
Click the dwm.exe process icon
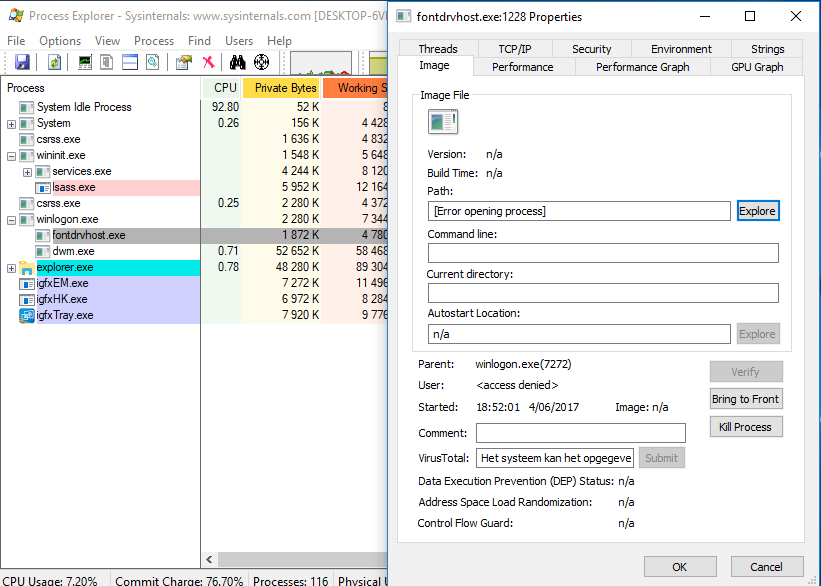tap(42, 251)
